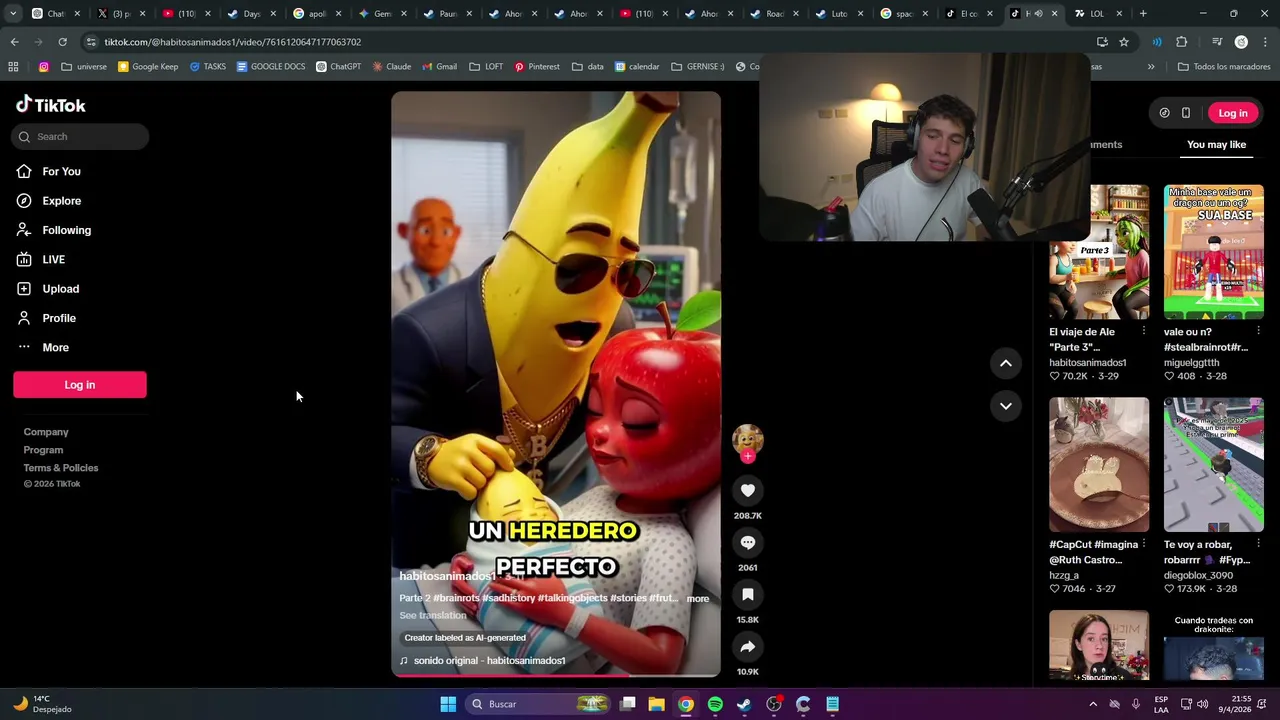Switch to You may like tab
The height and width of the screenshot is (720, 1280).
pos(1216,145)
